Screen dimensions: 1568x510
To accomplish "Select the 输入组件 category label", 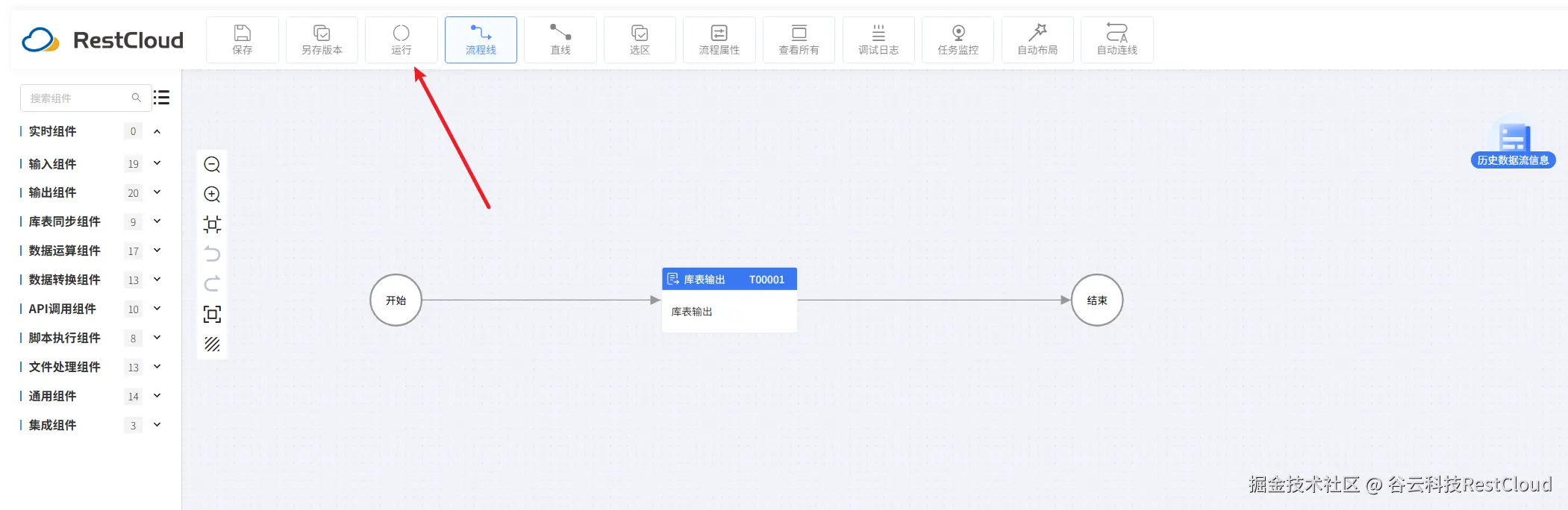I will [52, 164].
